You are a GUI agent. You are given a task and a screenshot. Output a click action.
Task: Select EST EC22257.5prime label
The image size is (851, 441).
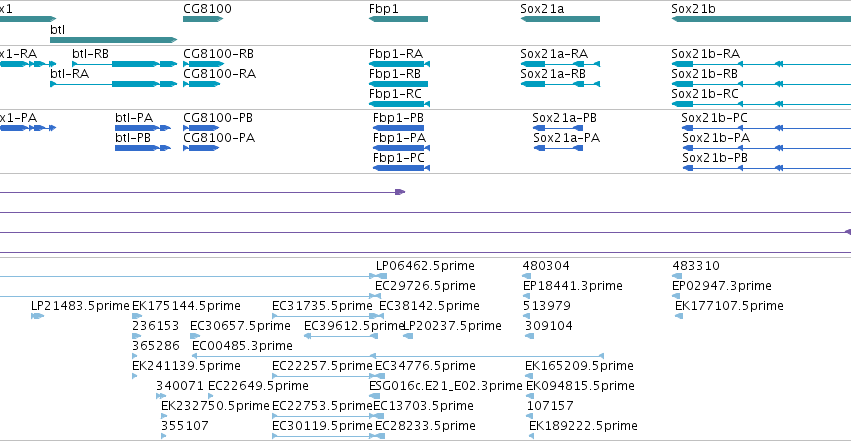coord(322,366)
